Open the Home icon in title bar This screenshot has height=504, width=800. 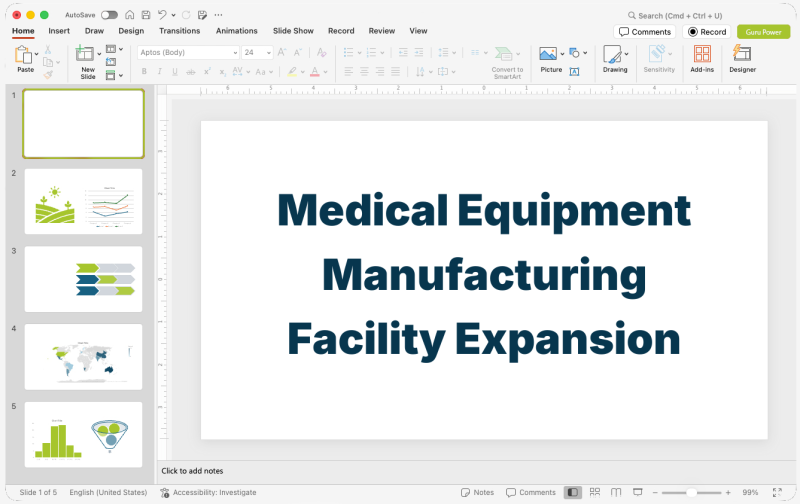click(130, 15)
